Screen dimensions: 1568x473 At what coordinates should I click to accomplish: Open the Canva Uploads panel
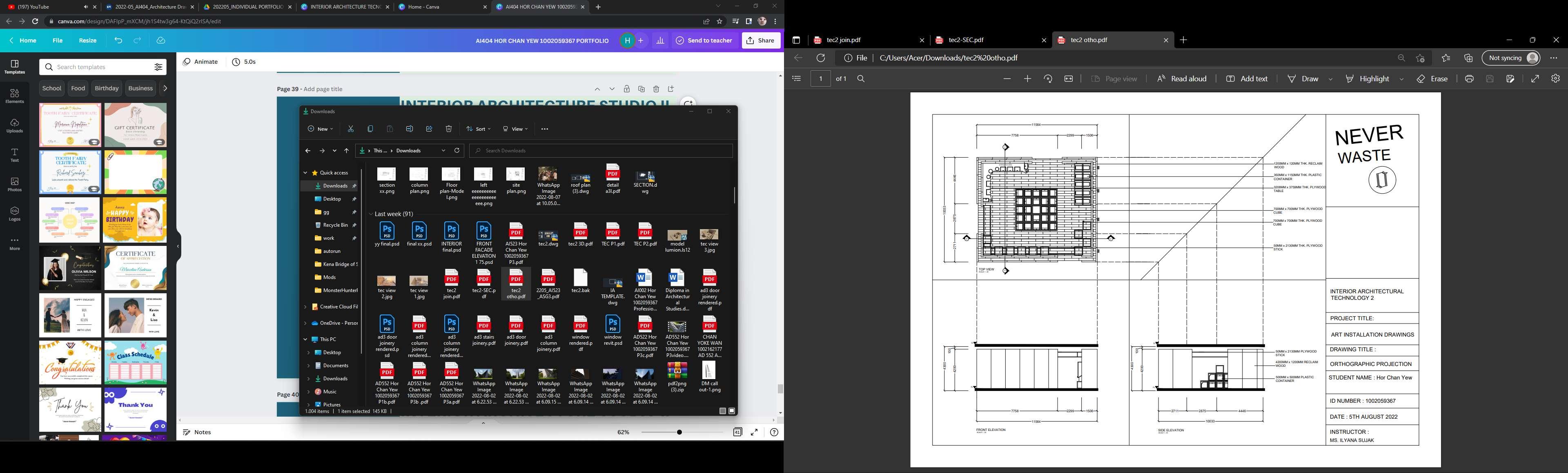pyautogui.click(x=15, y=125)
